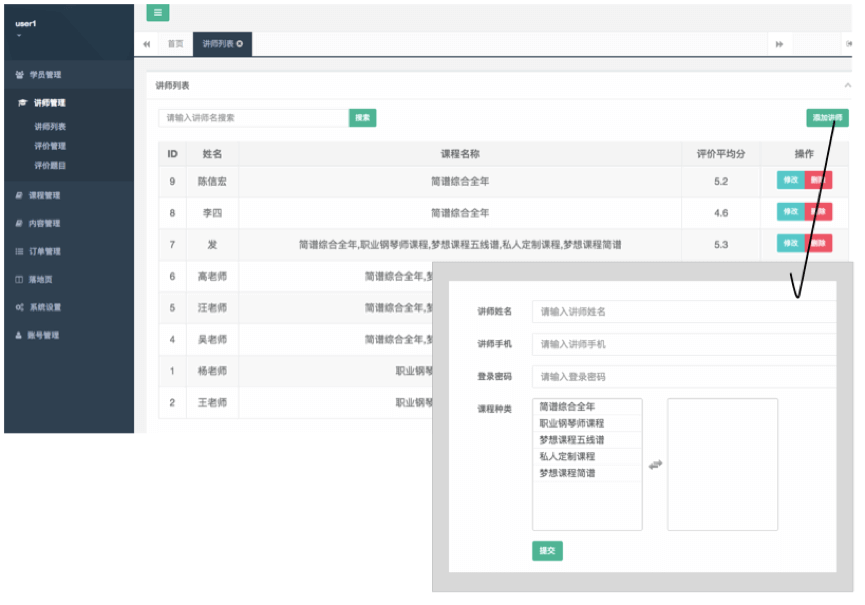
Task: Open 系统设置 in the sidebar
Action: pos(44,307)
